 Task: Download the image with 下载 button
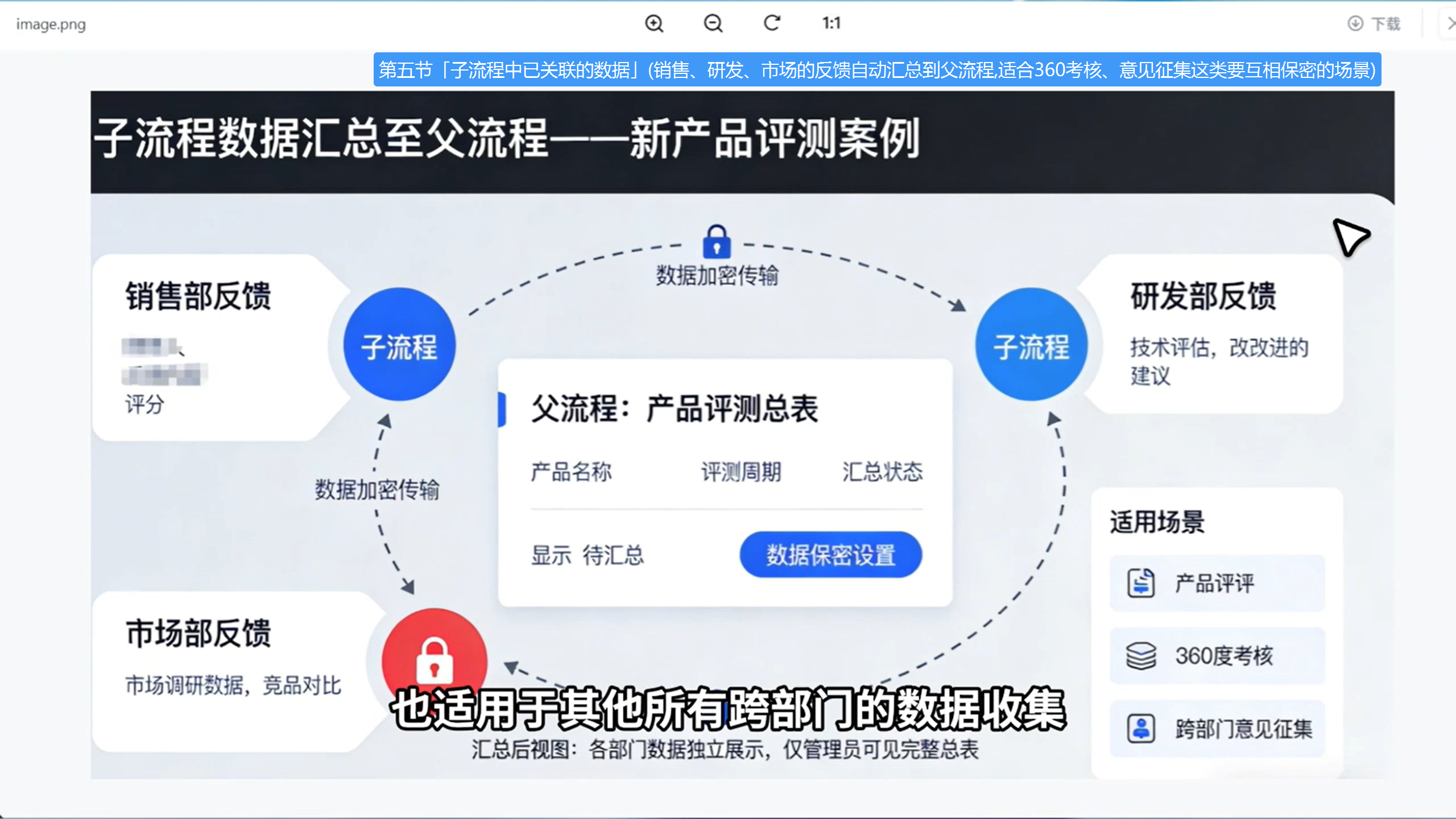pyautogui.click(x=1374, y=23)
